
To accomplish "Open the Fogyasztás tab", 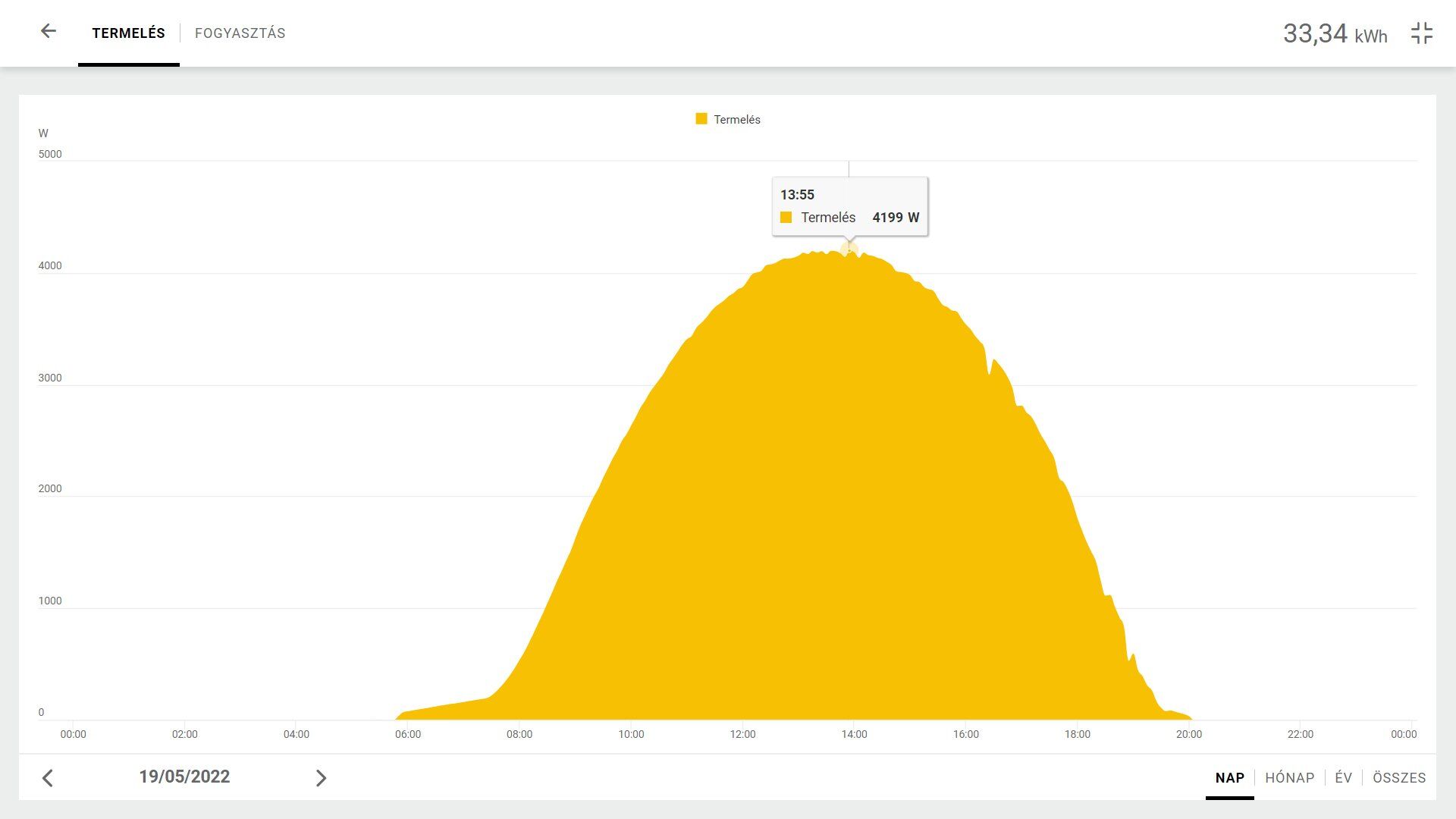I will tap(240, 33).
